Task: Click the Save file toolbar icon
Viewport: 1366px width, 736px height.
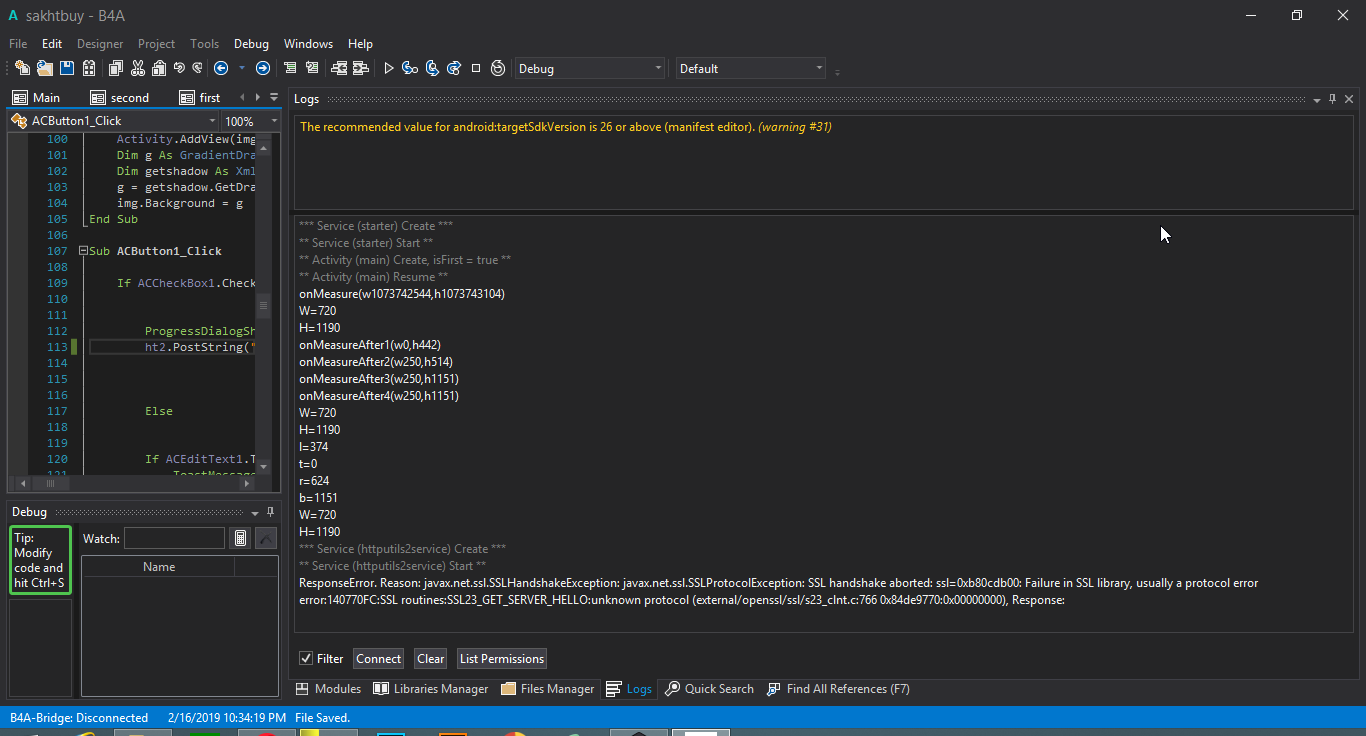Action: [67, 68]
